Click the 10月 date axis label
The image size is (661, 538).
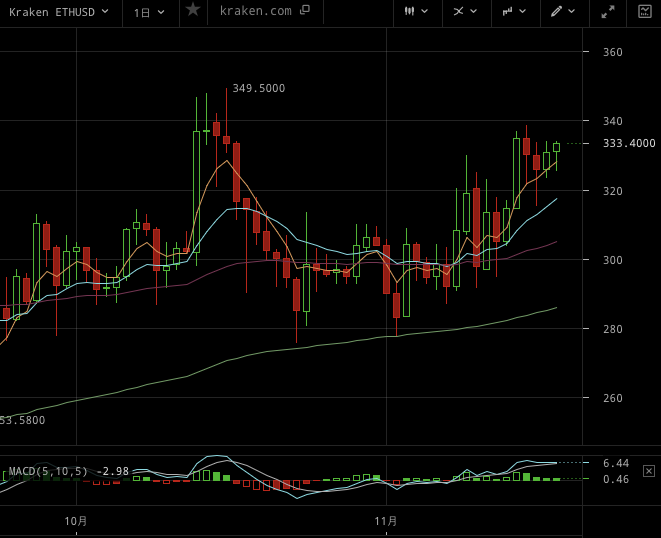(76, 521)
